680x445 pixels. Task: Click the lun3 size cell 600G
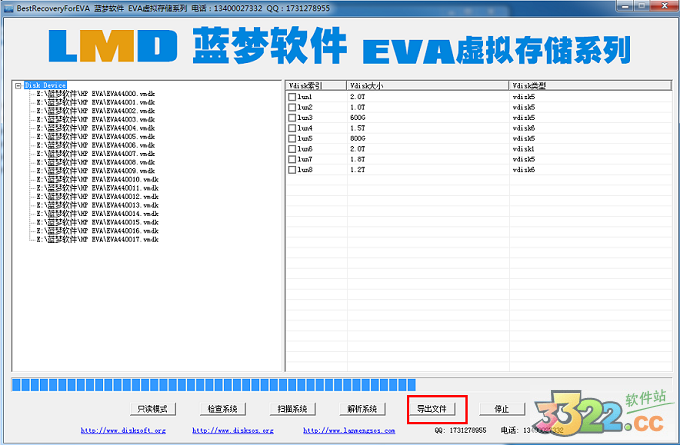pyautogui.click(x=358, y=118)
